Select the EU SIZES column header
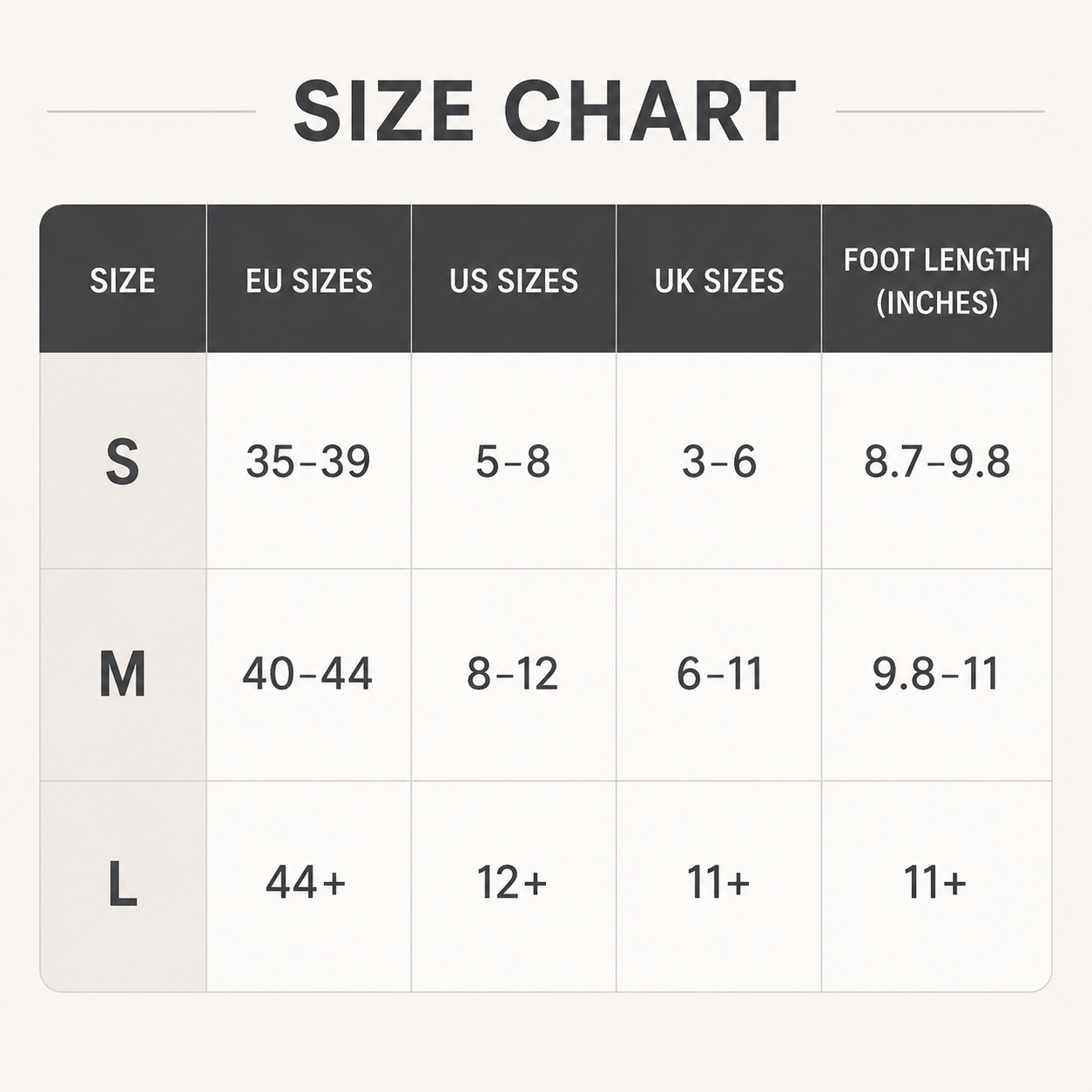The image size is (1092, 1092). click(x=309, y=280)
